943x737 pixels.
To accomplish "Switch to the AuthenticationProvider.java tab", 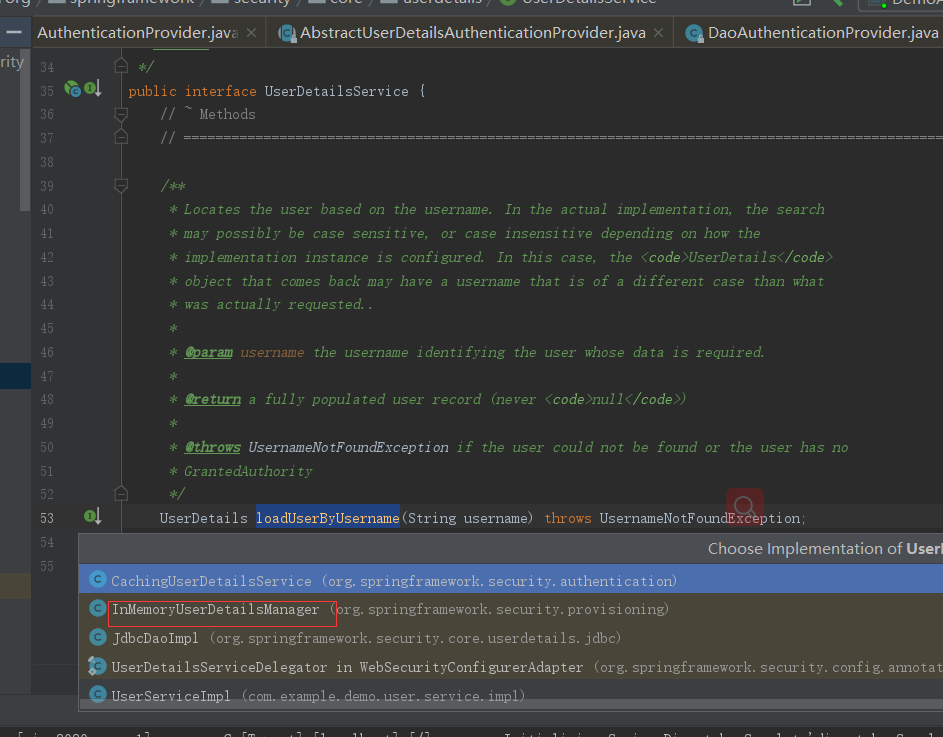I will pyautogui.click(x=137, y=32).
